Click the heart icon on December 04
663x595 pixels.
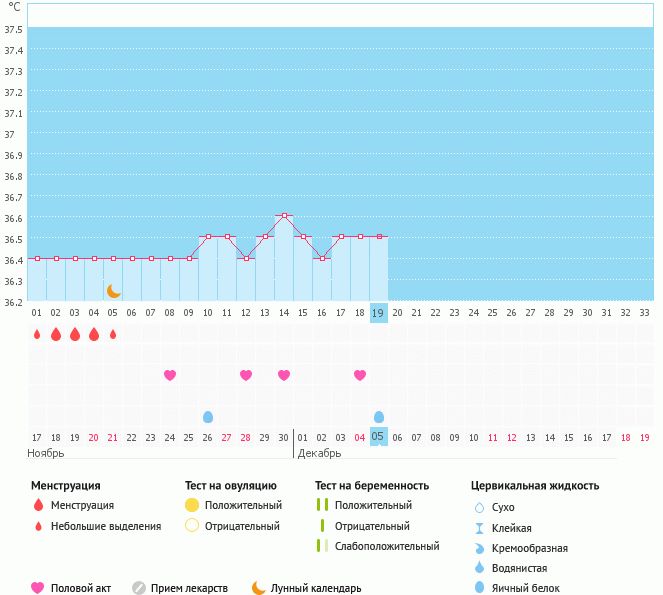point(360,375)
